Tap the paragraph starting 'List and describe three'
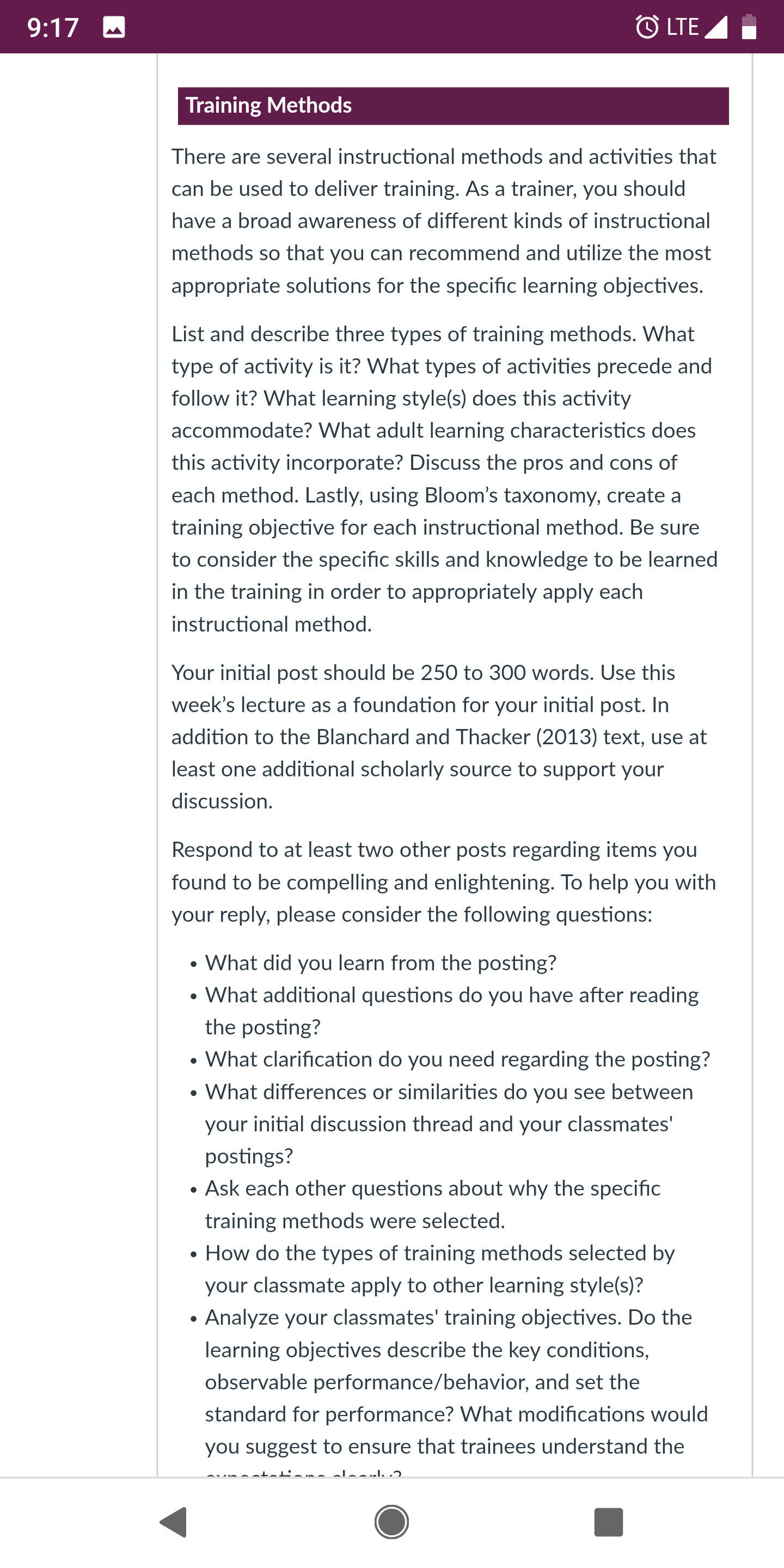This screenshot has width=784, height=1568. (444, 479)
